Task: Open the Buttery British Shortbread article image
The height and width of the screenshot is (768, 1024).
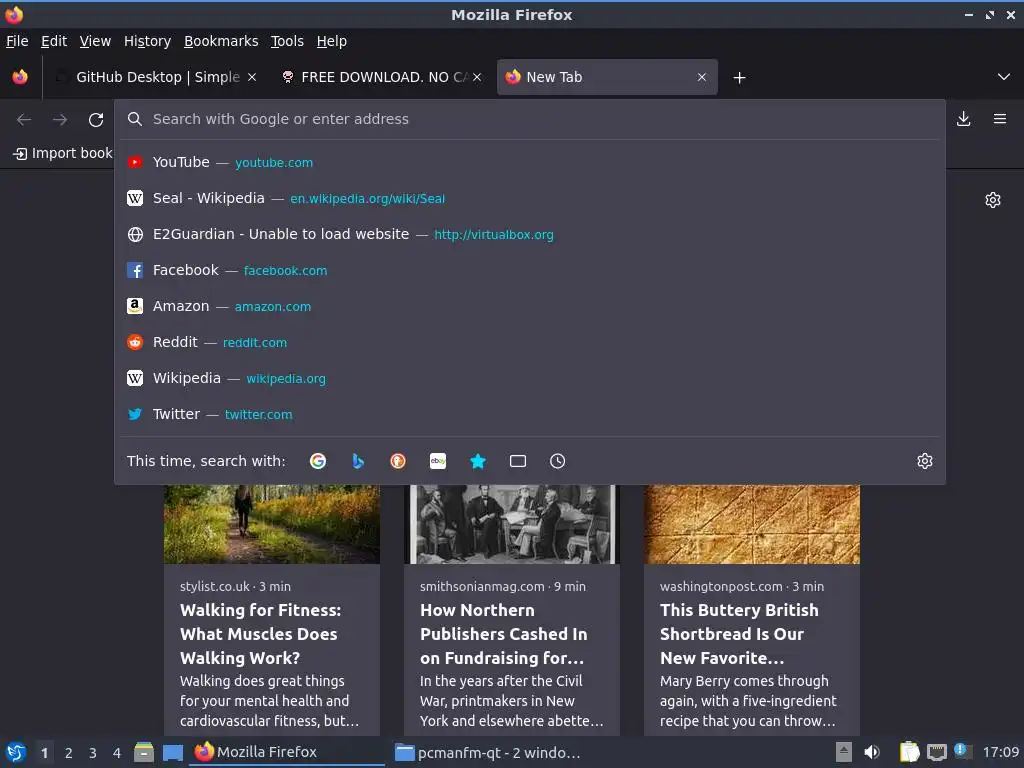Action: coord(752,524)
